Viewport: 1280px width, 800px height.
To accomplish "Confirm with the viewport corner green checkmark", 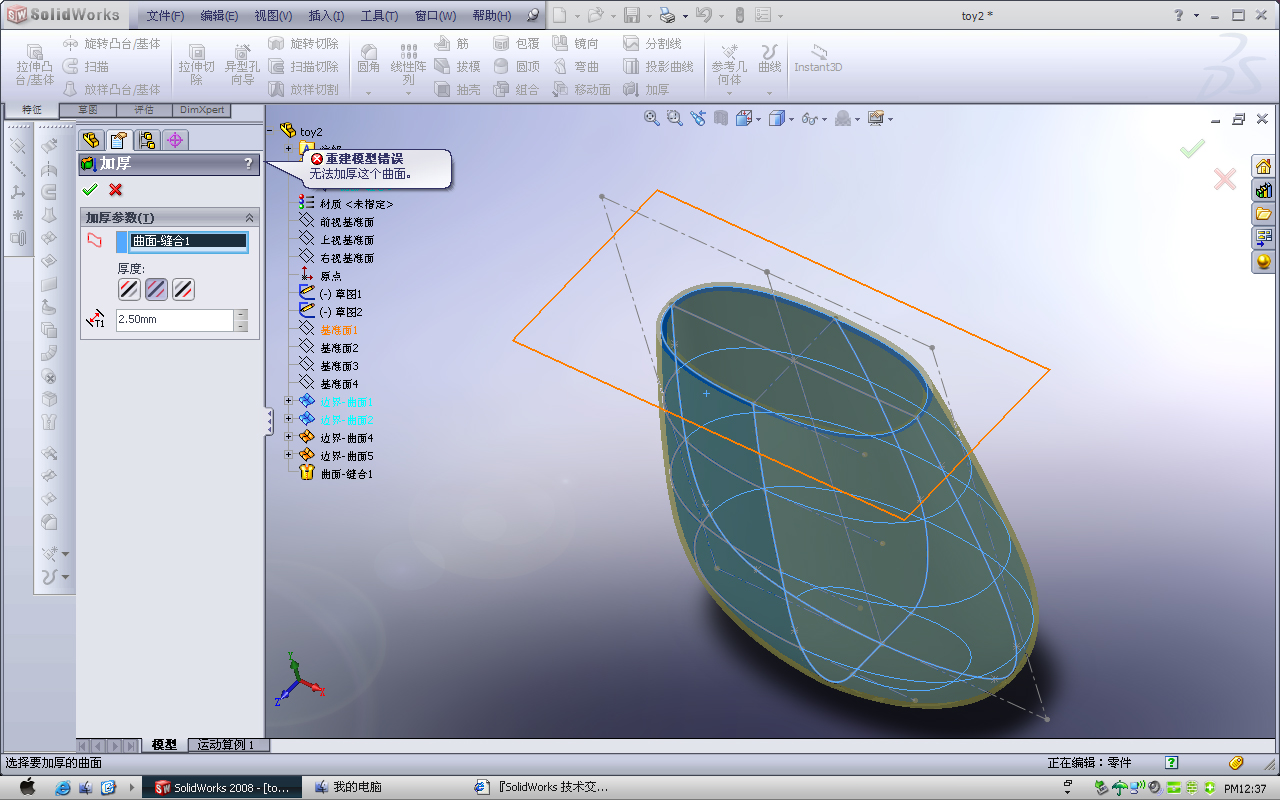I will (x=1192, y=150).
